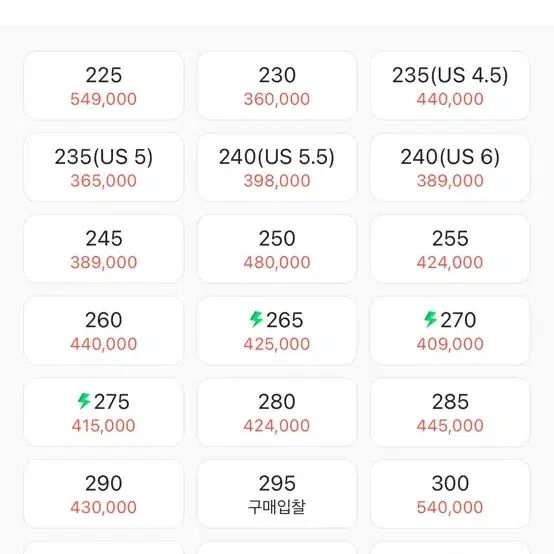Screen dimensions: 554x554
Task: Tap the lightning bolt icon beside 265
Action: pos(256,319)
